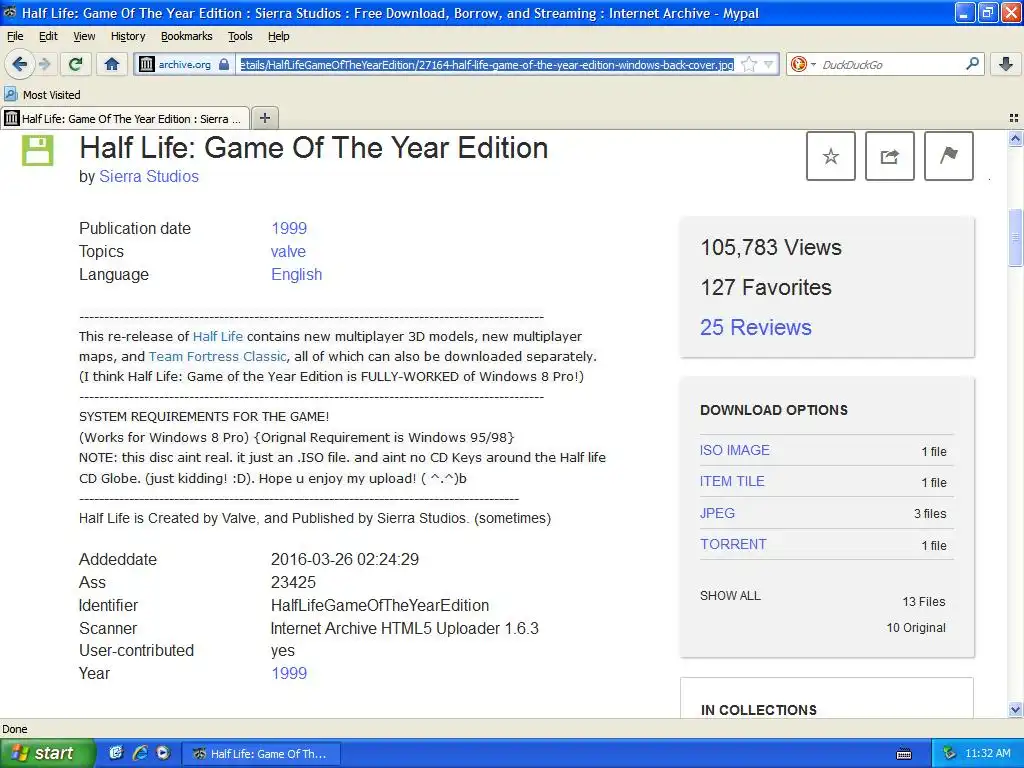This screenshot has height=768, width=1024.
Task: Click the vertical scrollbar thumb
Action: coord(1015,238)
